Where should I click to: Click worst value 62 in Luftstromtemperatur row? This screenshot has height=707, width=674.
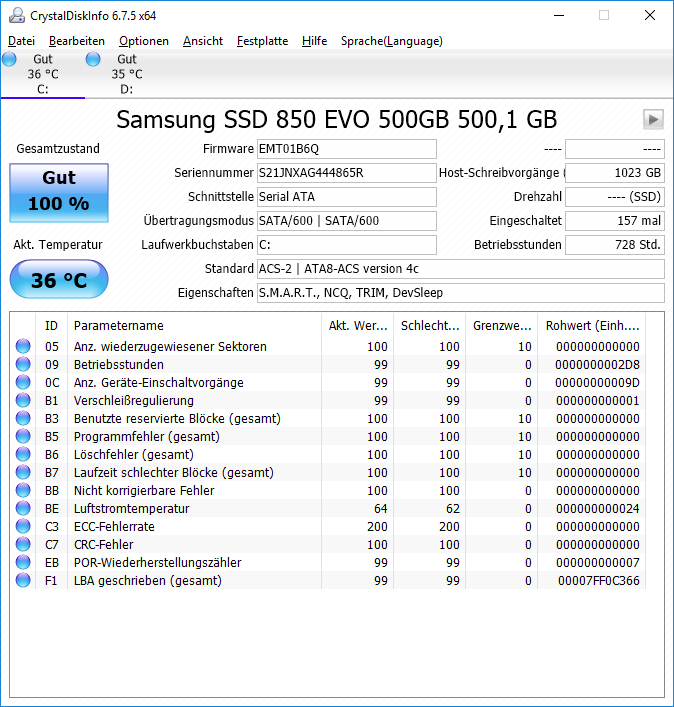pos(453,509)
